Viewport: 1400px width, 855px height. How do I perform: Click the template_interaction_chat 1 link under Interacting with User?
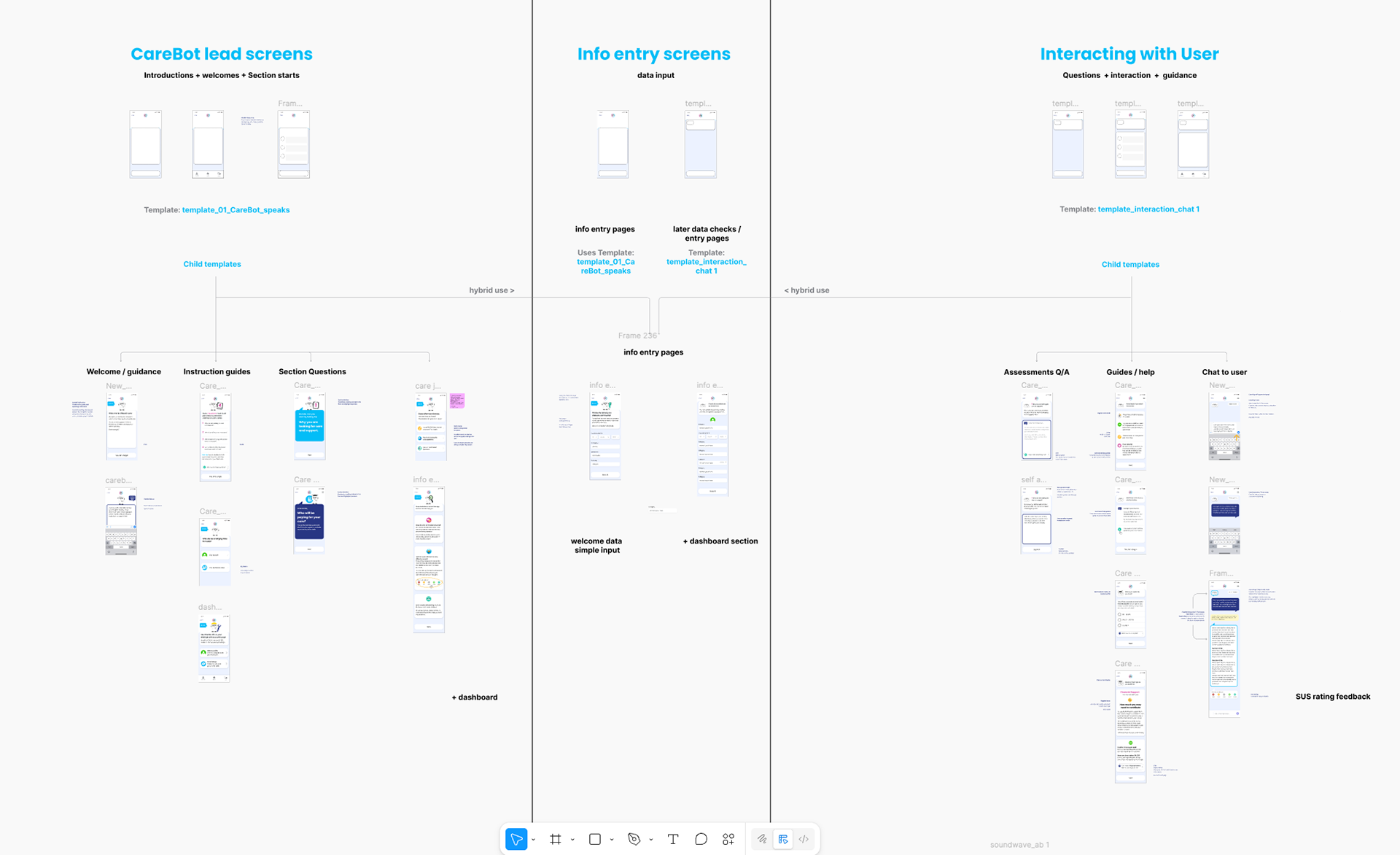pyautogui.click(x=1148, y=209)
